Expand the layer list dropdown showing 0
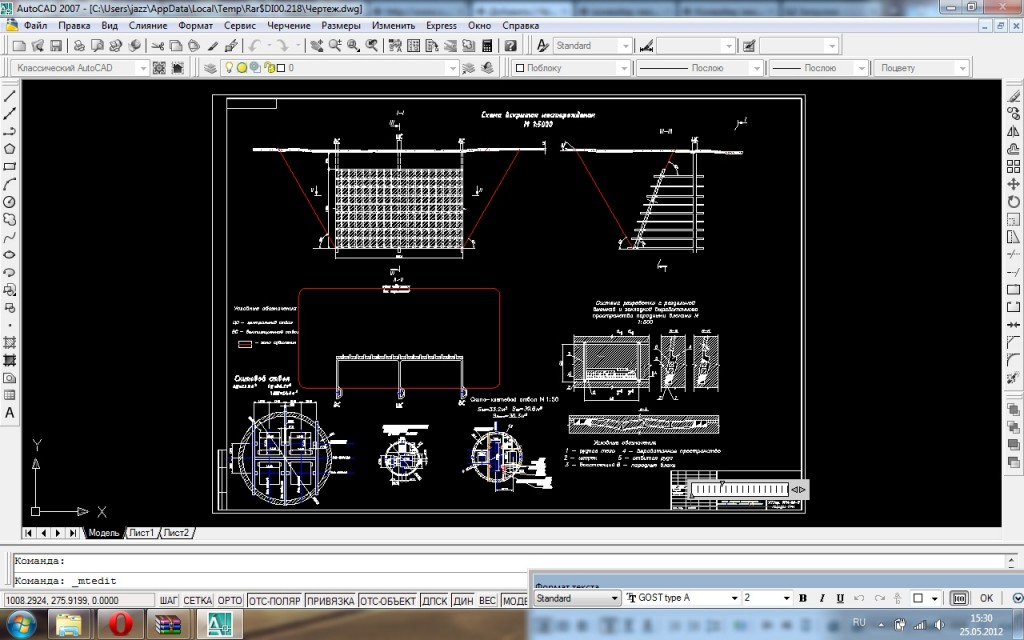1024x640 pixels. point(451,68)
